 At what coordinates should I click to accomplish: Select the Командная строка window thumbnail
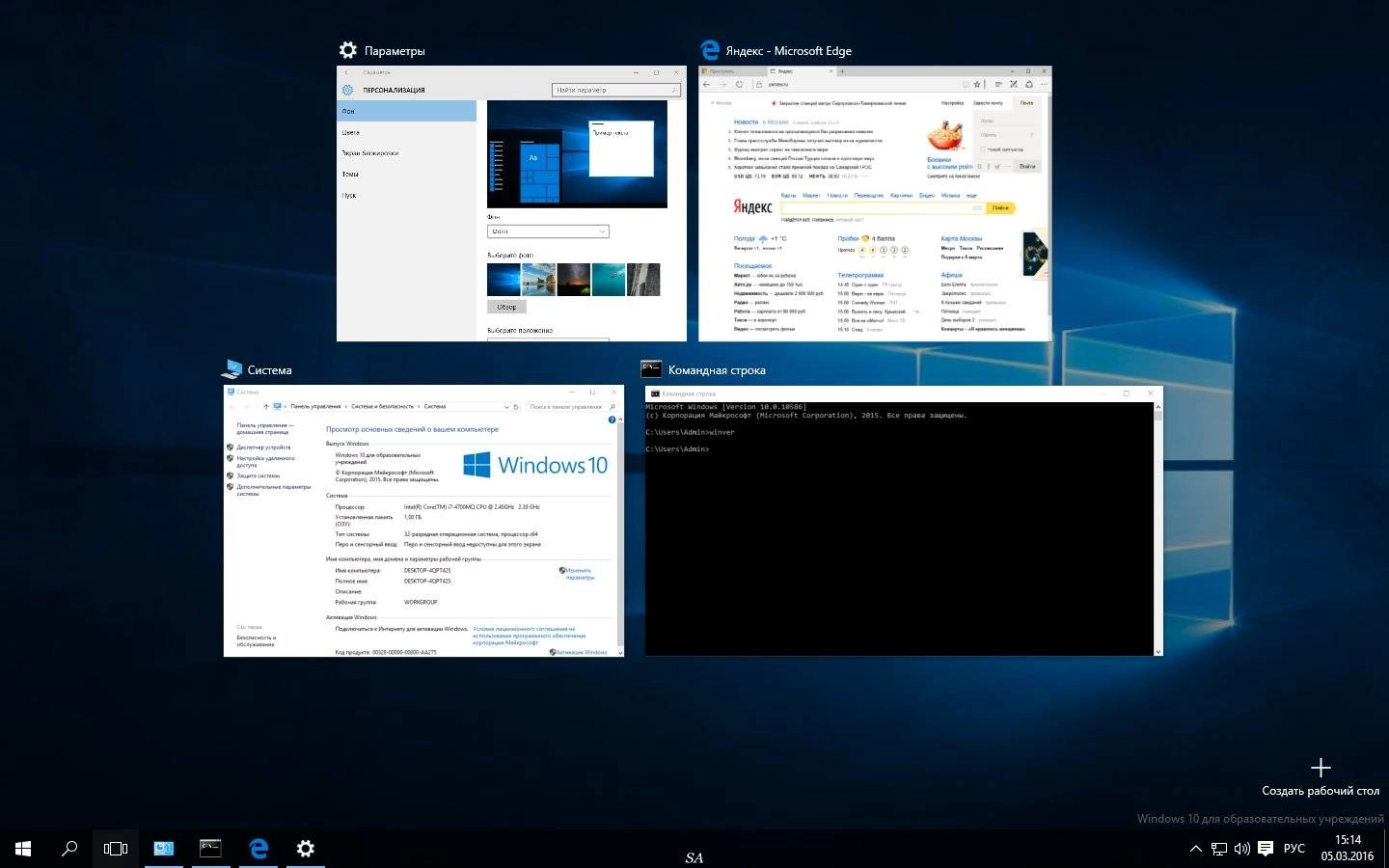[904, 521]
